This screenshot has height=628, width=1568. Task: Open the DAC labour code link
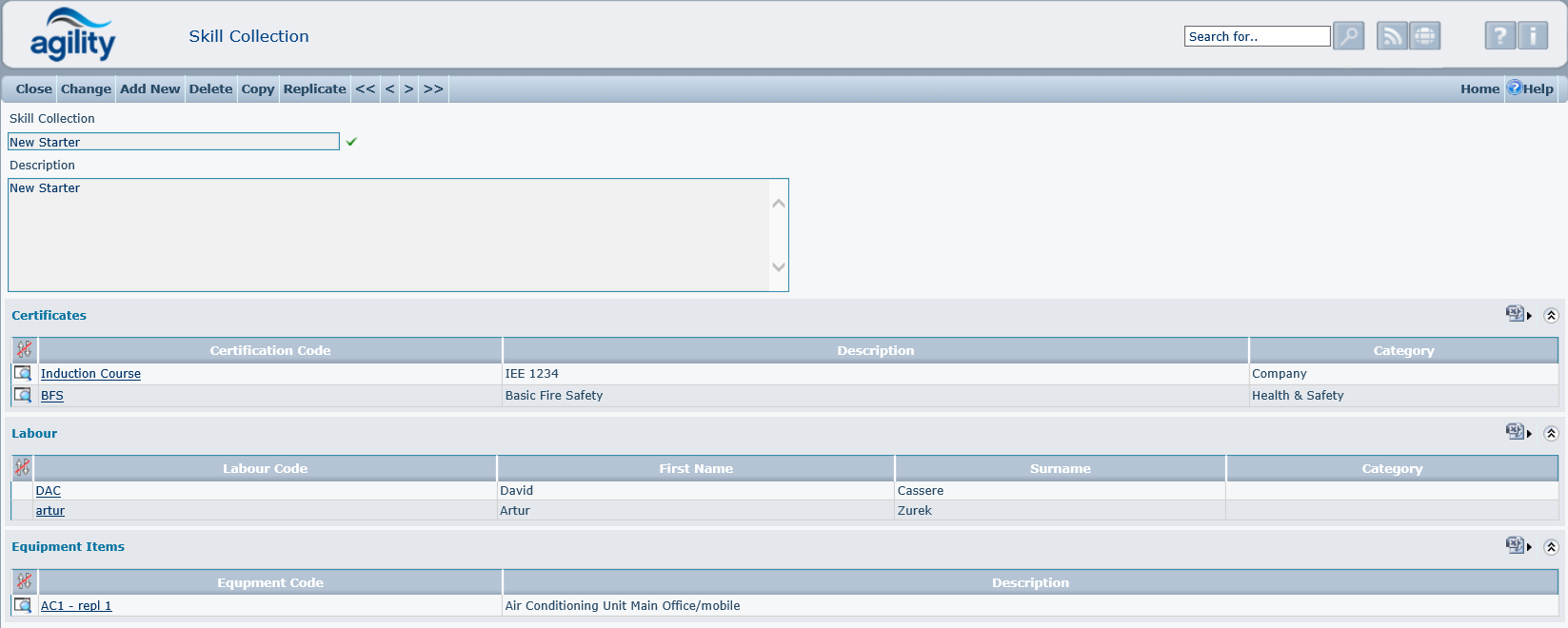coord(49,491)
